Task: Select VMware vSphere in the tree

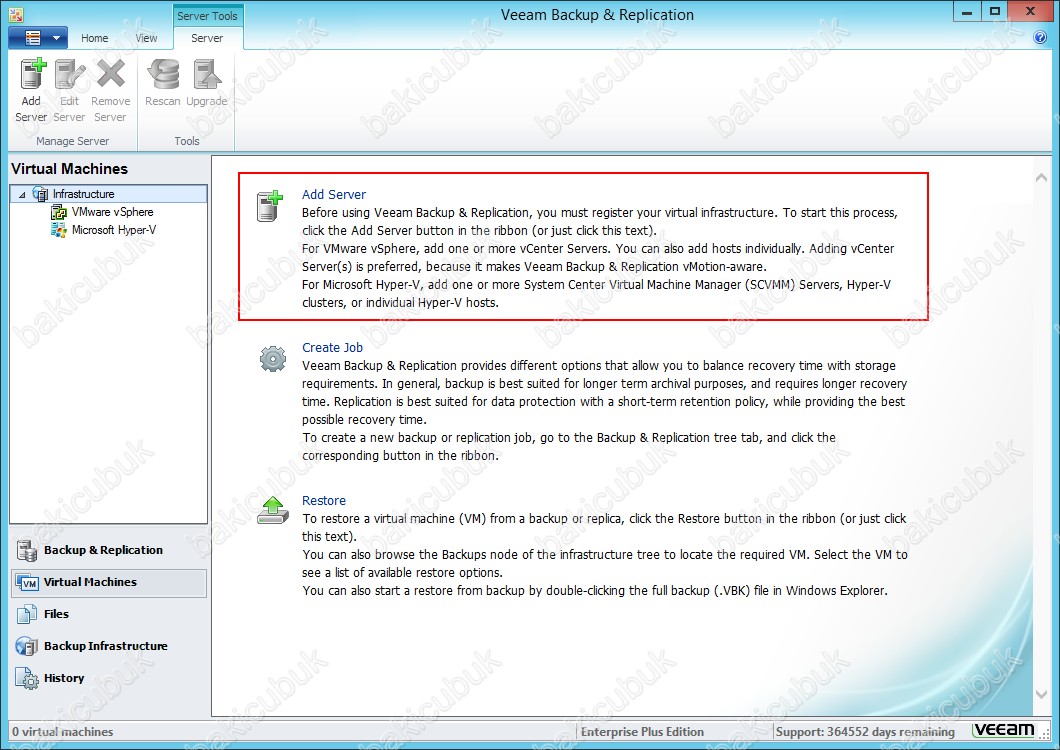Action: (x=112, y=212)
